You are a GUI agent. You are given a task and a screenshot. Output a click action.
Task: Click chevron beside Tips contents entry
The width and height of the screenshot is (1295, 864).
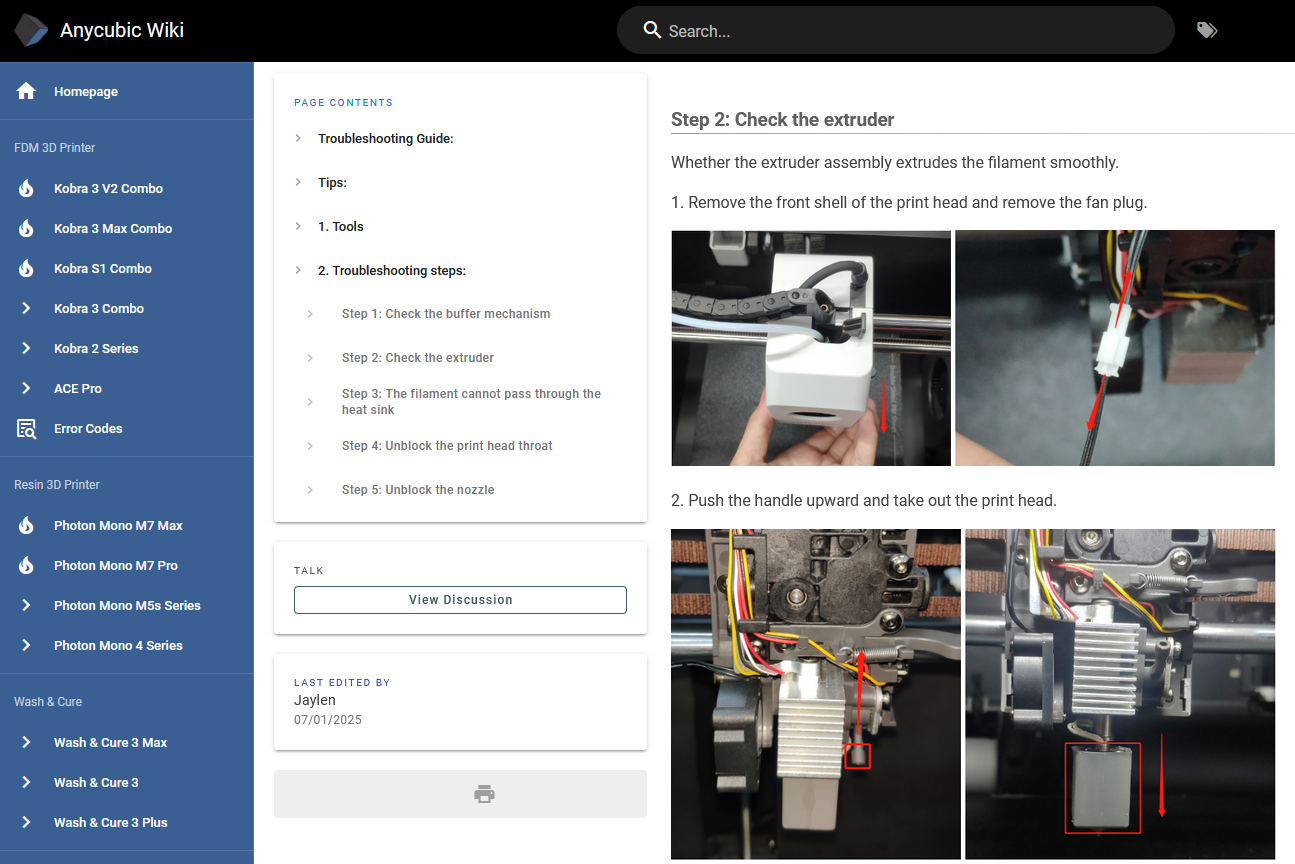[298, 182]
